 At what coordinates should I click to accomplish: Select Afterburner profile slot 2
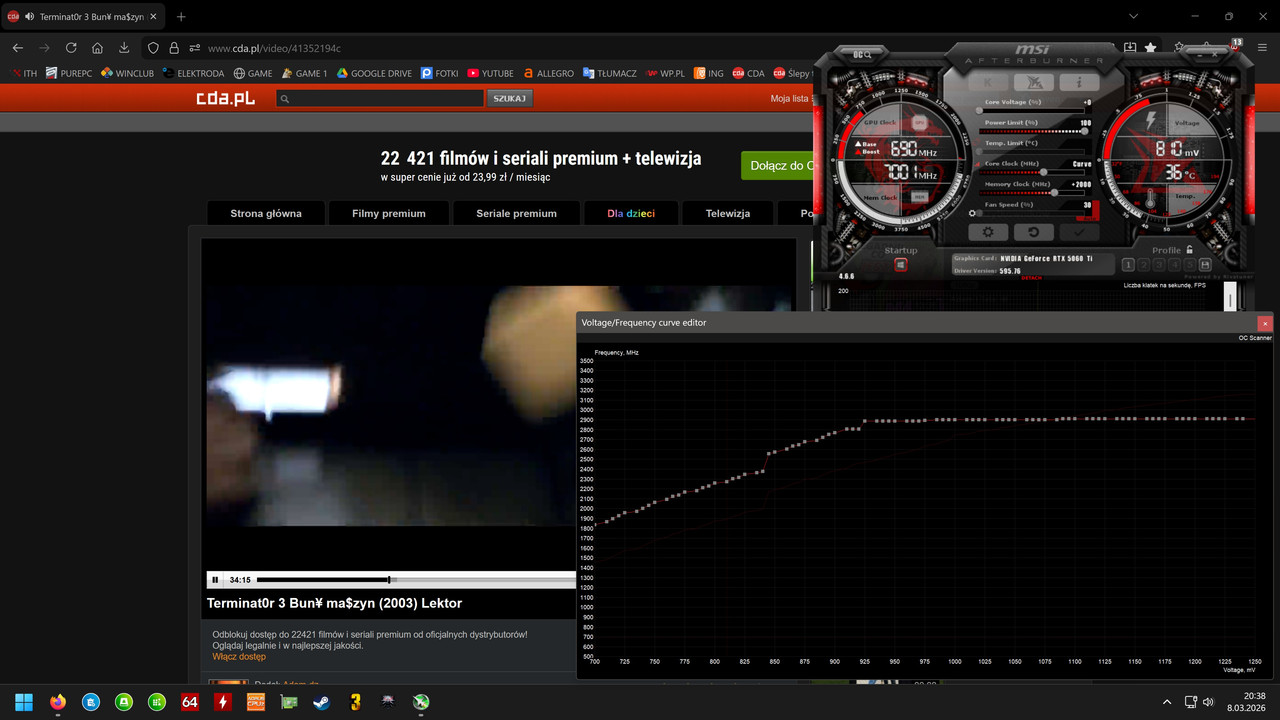[x=1143, y=265]
